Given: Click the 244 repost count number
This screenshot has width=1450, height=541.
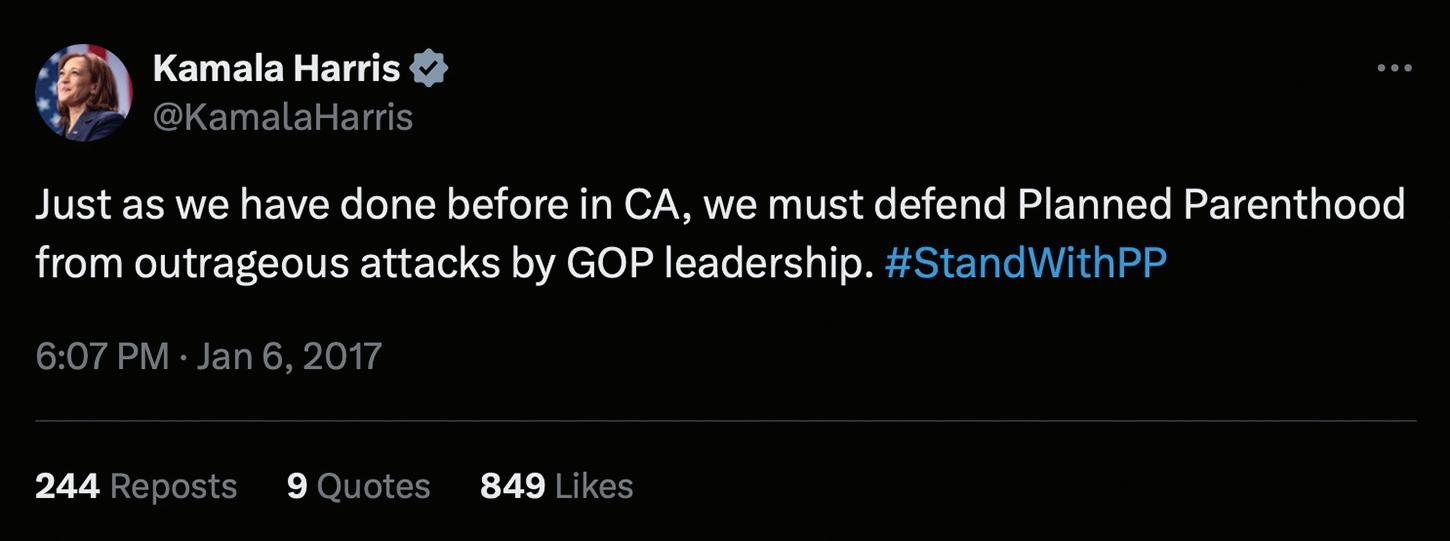Looking at the screenshot, I should click(x=67, y=486).
